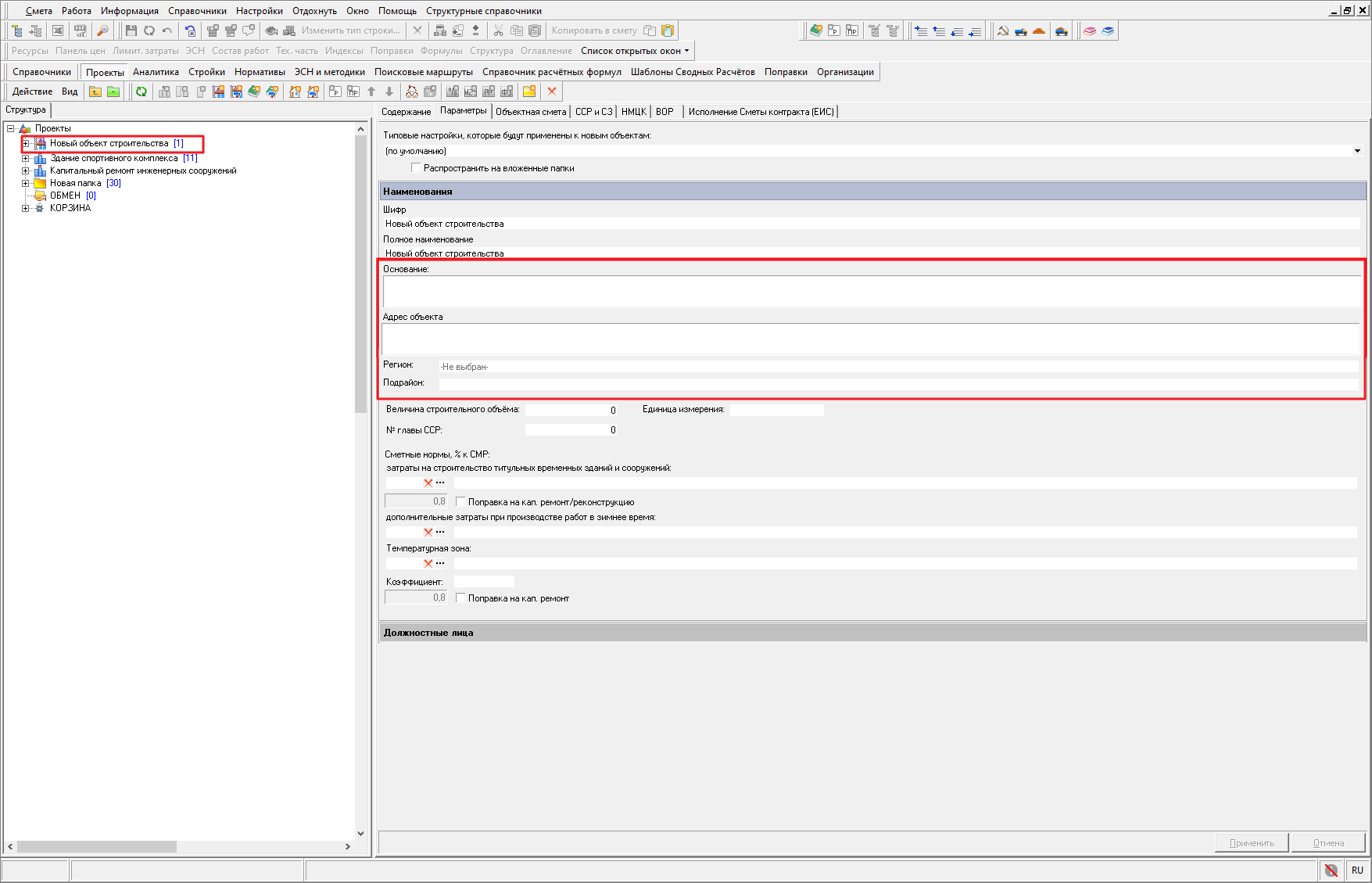Click the magnifier search icon in top toolbar
This screenshot has width=1372, height=883.
(x=102, y=31)
